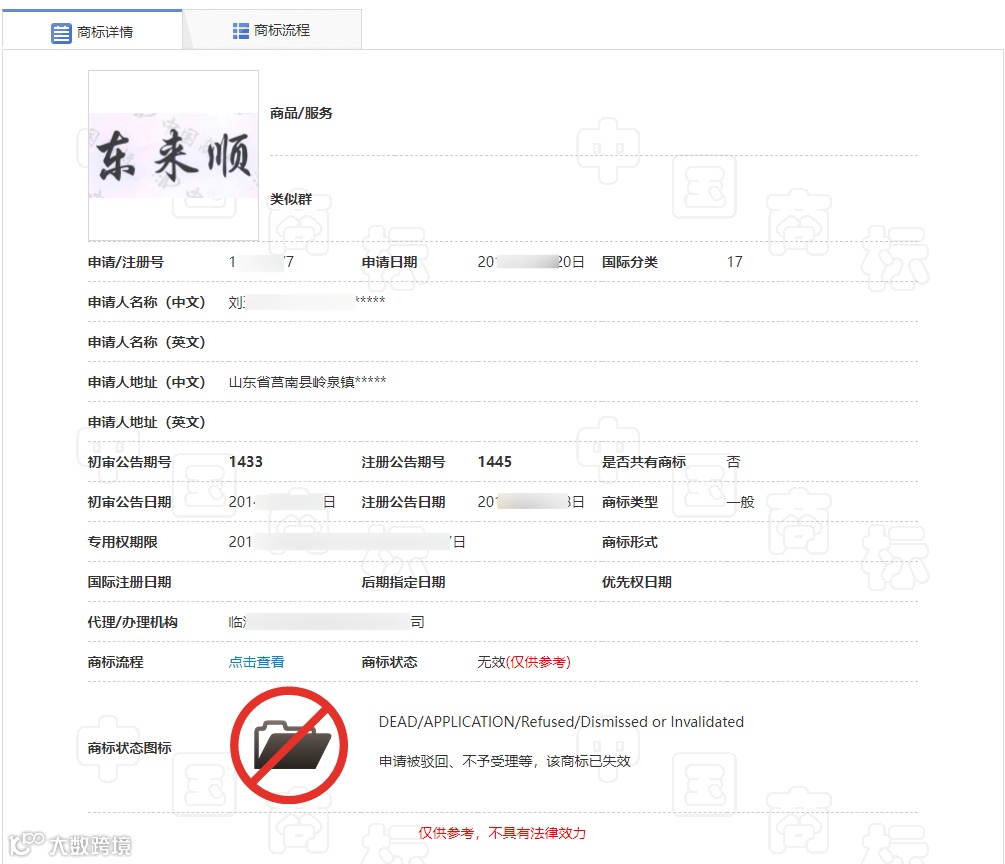Select the 申请日期 label
Image resolution: width=1005 pixels, height=864 pixels.
389,262
